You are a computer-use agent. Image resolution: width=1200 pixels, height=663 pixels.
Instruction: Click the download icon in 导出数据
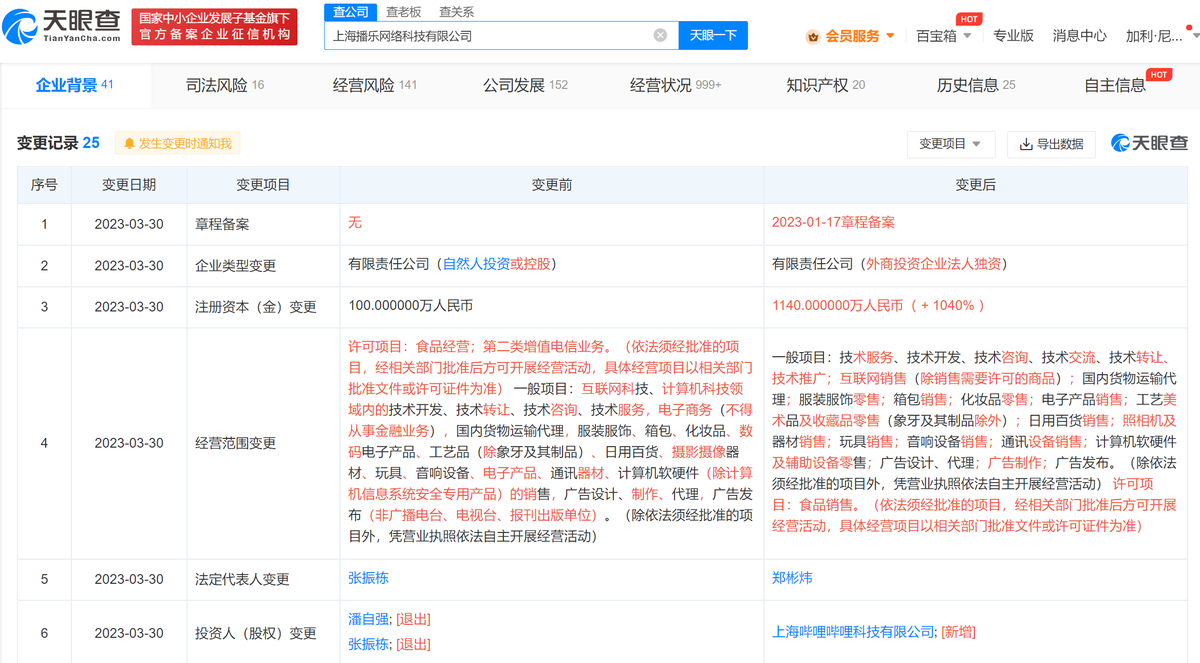coord(1025,144)
